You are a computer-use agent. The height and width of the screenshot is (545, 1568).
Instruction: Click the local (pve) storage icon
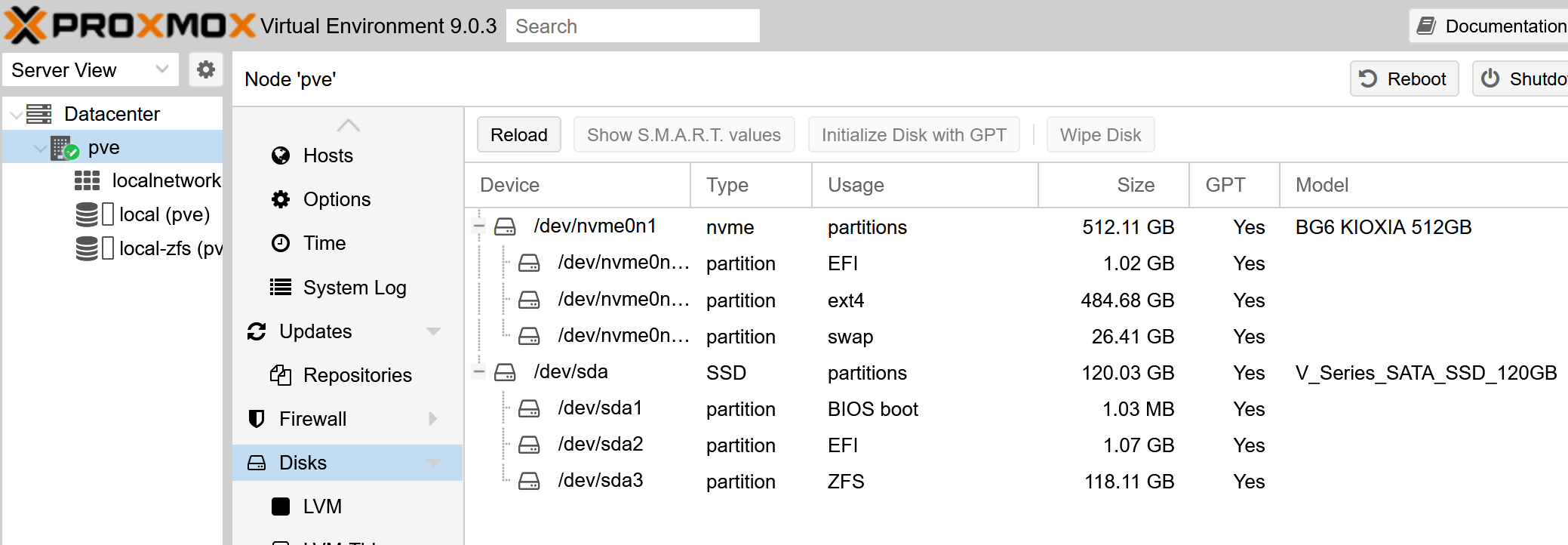87,214
